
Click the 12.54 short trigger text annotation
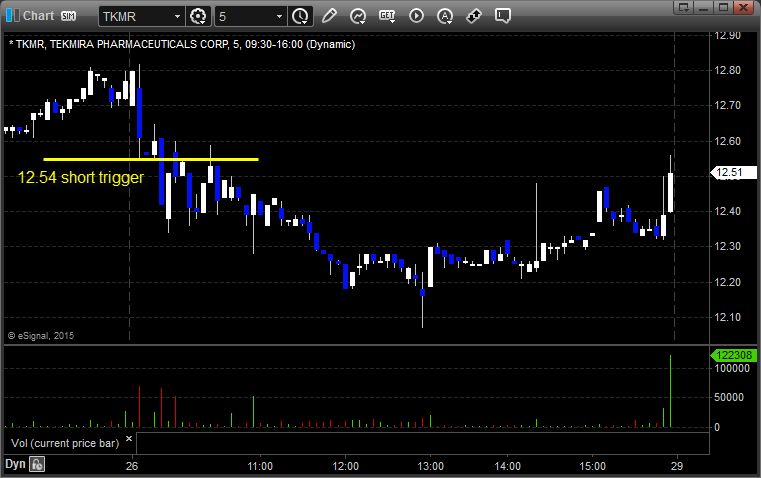point(81,178)
